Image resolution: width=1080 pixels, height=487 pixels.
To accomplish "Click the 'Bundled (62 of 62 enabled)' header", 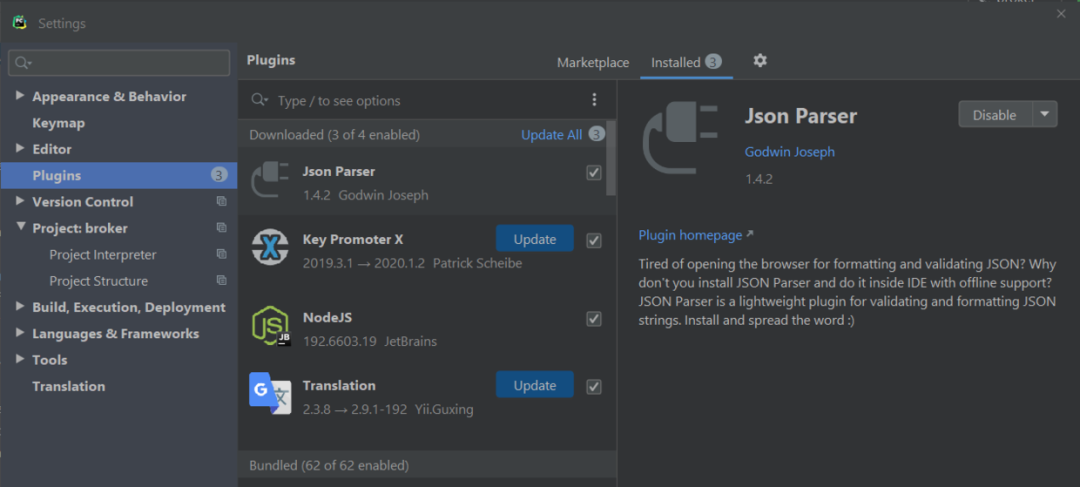I will click(329, 466).
